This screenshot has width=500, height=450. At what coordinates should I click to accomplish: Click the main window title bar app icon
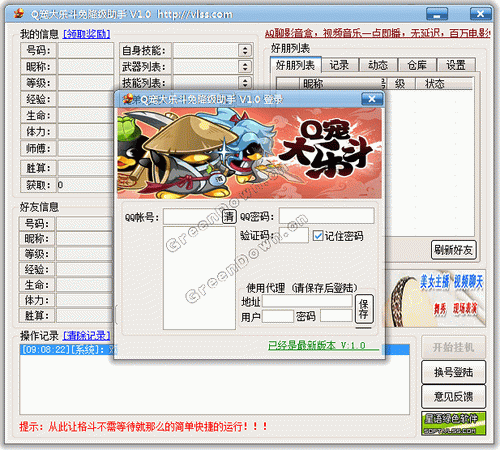19,14
